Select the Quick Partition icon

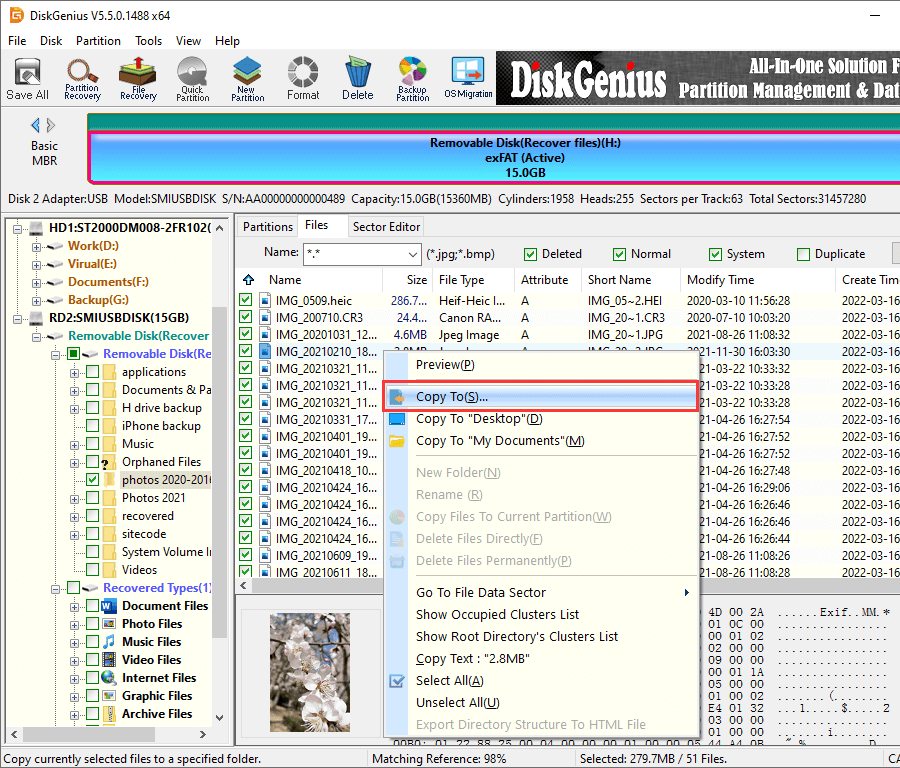tap(192, 79)
